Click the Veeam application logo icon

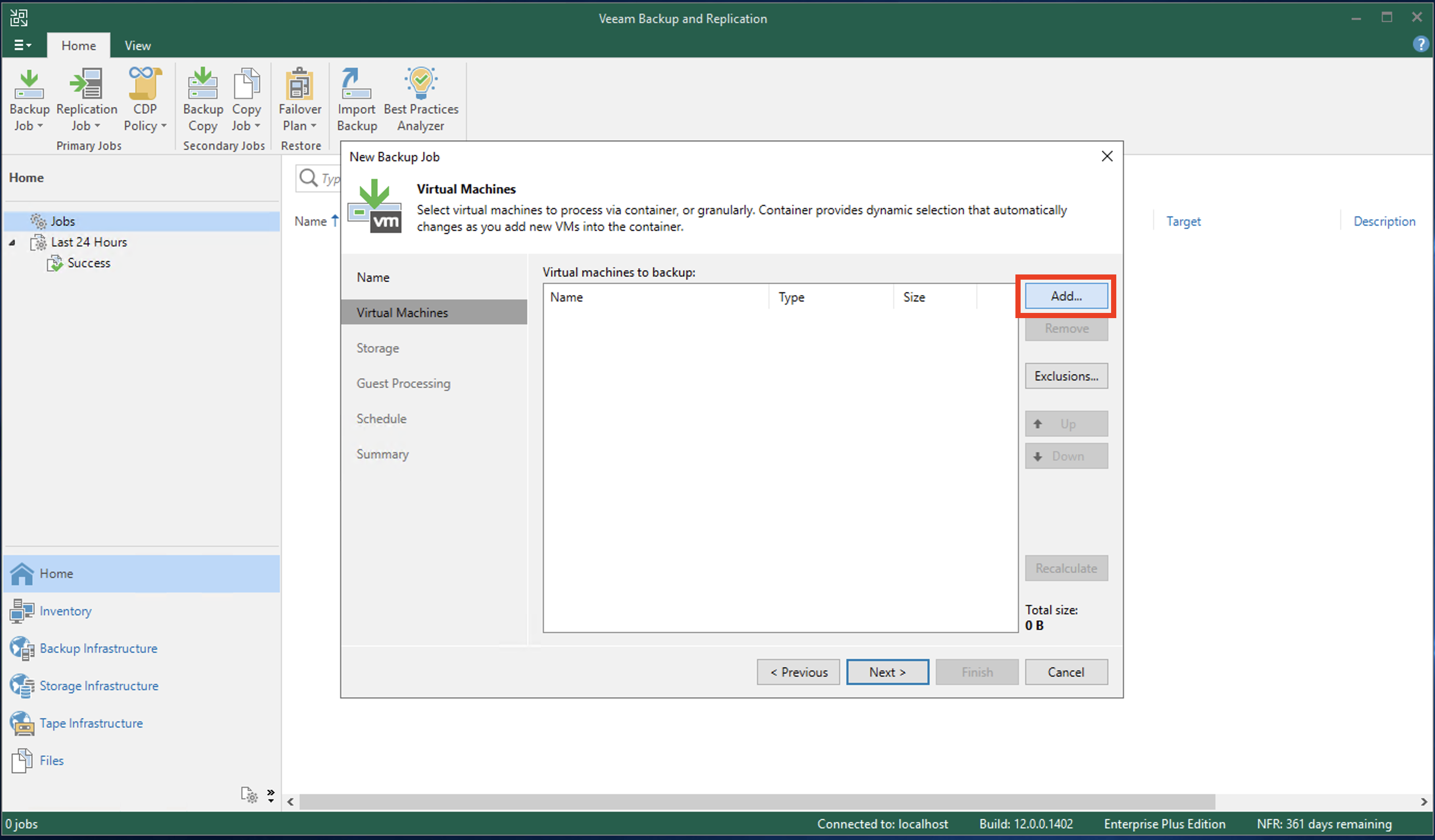tap(19, 18)
